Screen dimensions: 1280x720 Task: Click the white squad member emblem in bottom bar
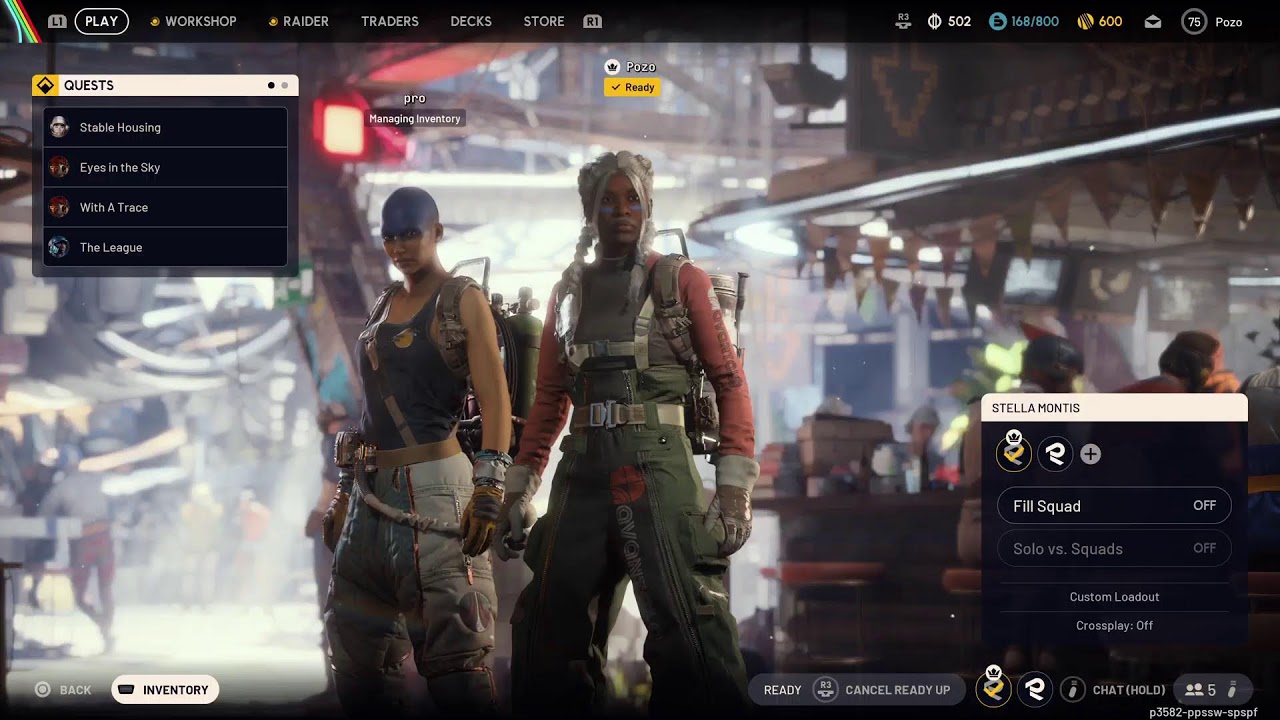tap(1035, 689)
